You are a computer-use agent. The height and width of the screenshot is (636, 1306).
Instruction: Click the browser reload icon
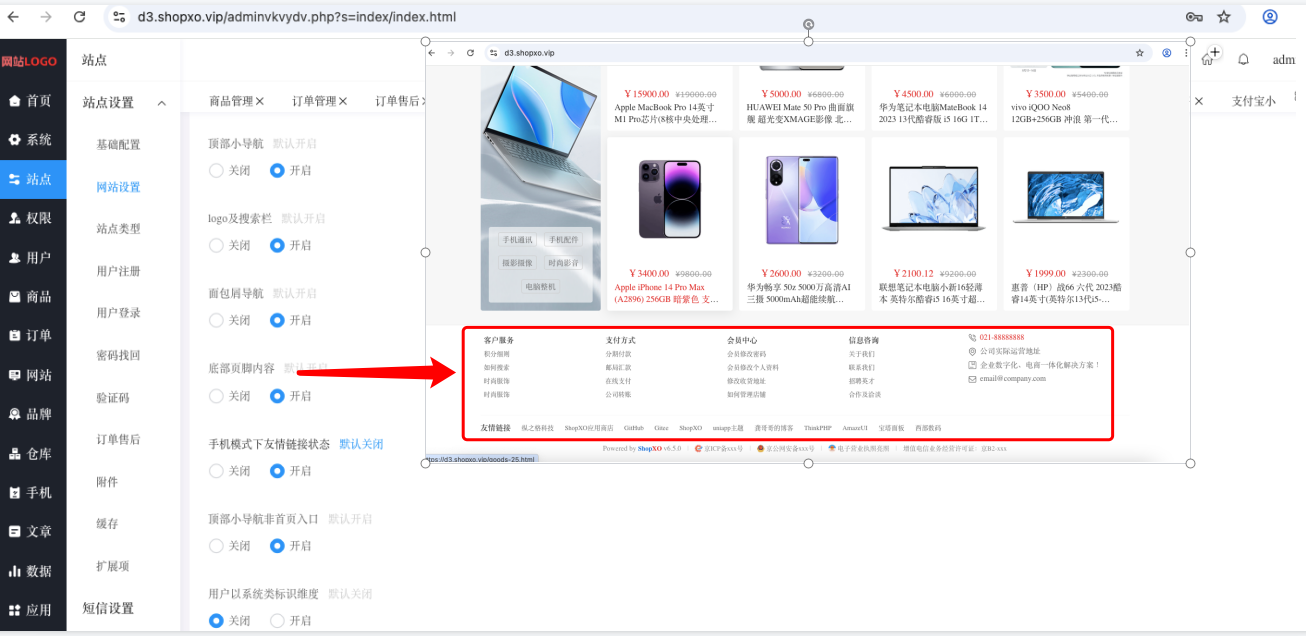pyautogui.click(x=80, y=17)
